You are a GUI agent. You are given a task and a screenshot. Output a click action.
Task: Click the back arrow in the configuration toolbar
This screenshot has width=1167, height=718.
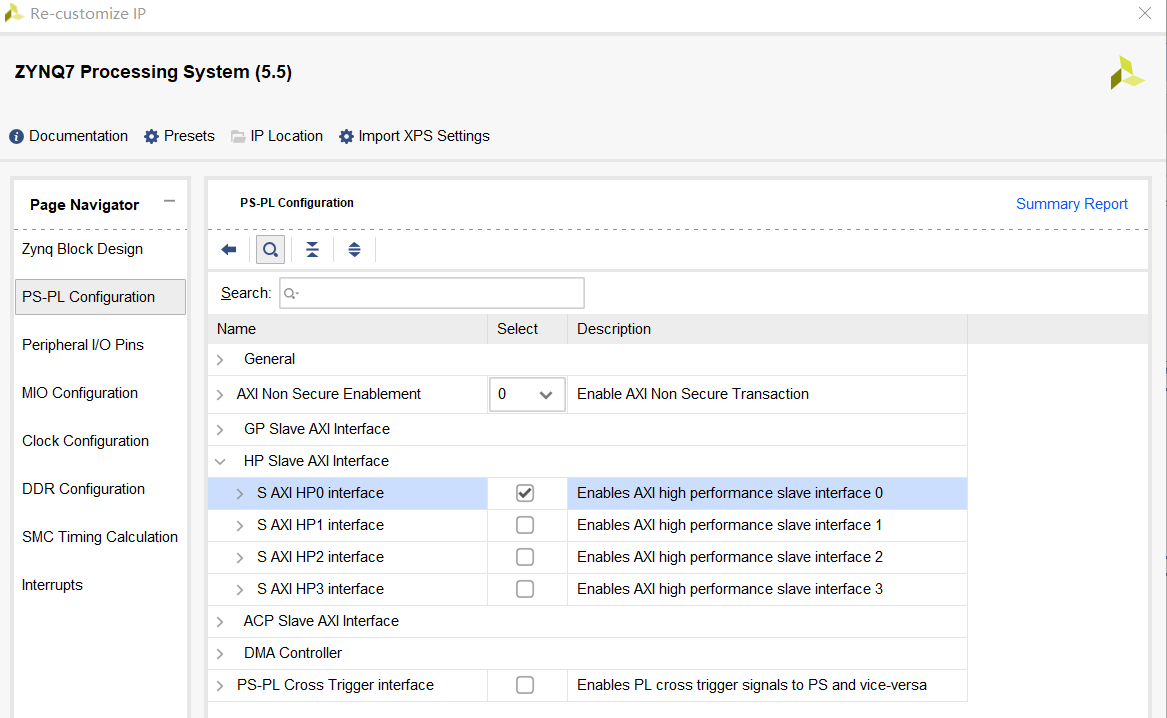(x=228, y=249)
